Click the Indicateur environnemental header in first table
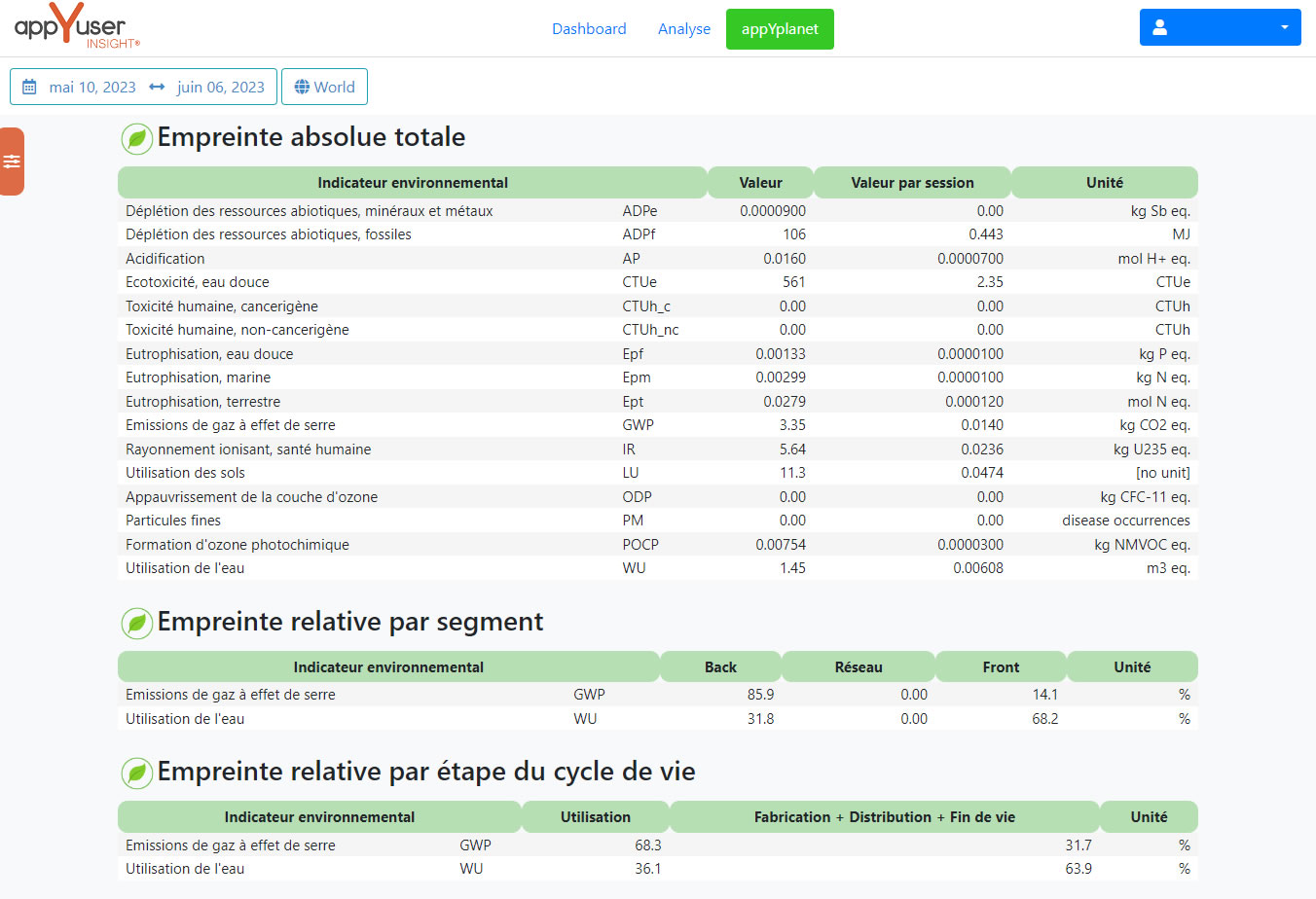This screenshot has width=1316, height=899. point(413,183)
